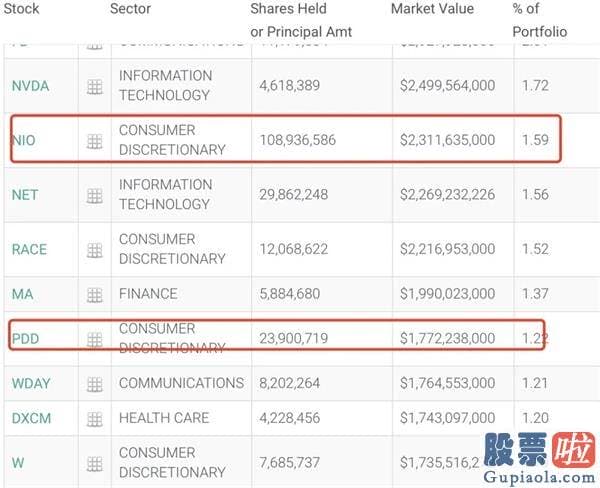Sort by % of Portfolio header
This screenshot has height=488, width=600.
point(540,20)
